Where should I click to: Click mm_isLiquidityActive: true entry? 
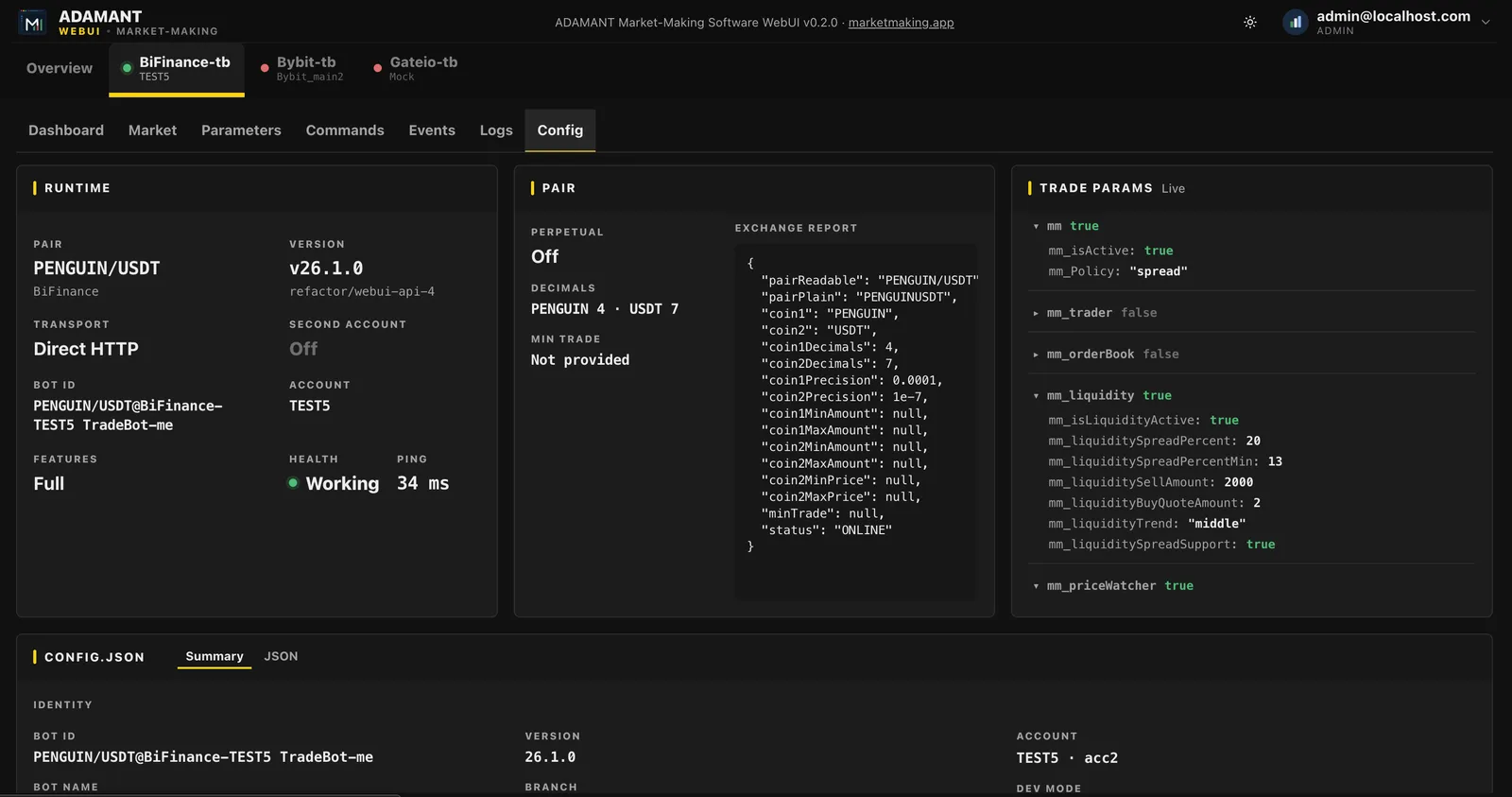tap(1143, 420)
